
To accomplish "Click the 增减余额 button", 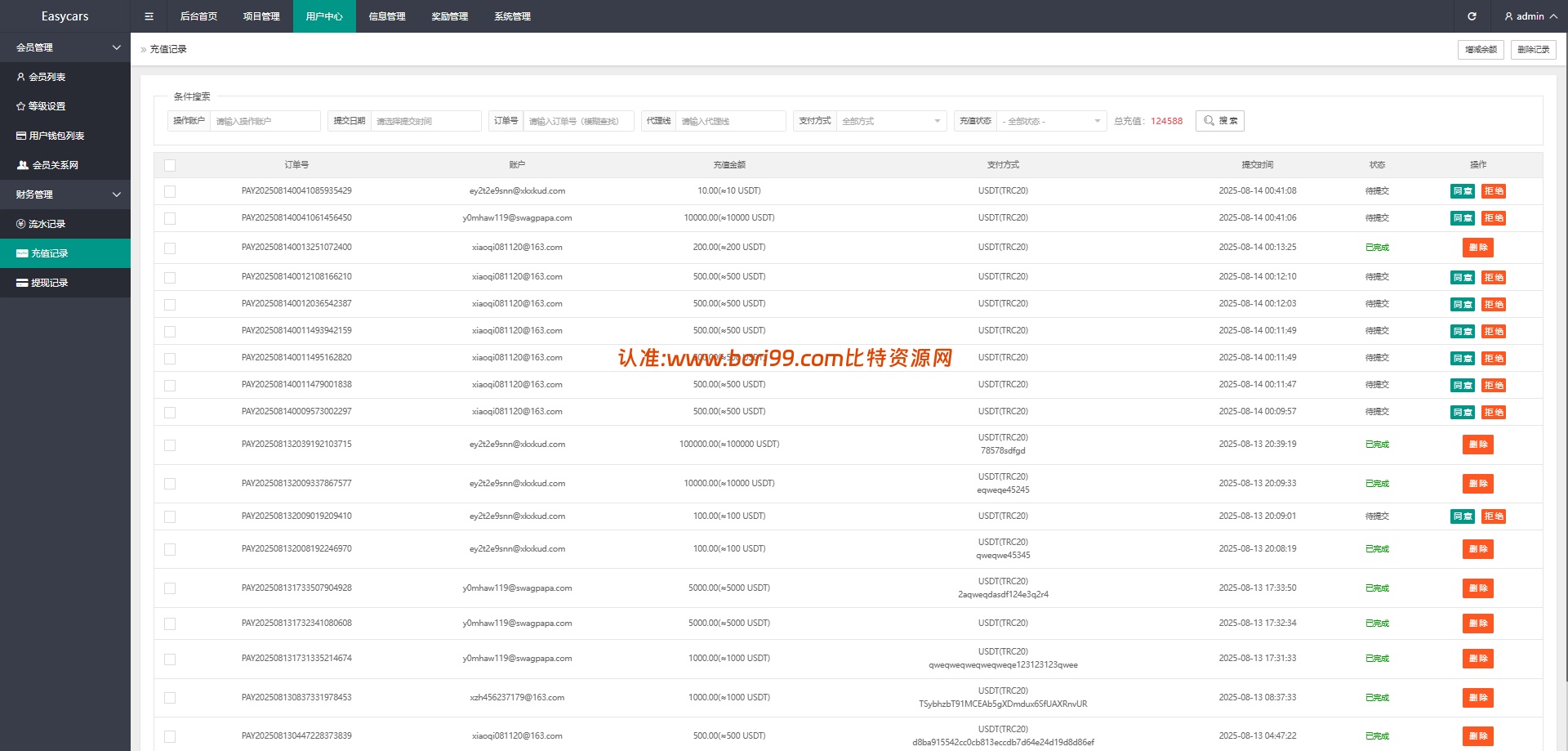I will pyautogui.click(x=1481, y=50).
